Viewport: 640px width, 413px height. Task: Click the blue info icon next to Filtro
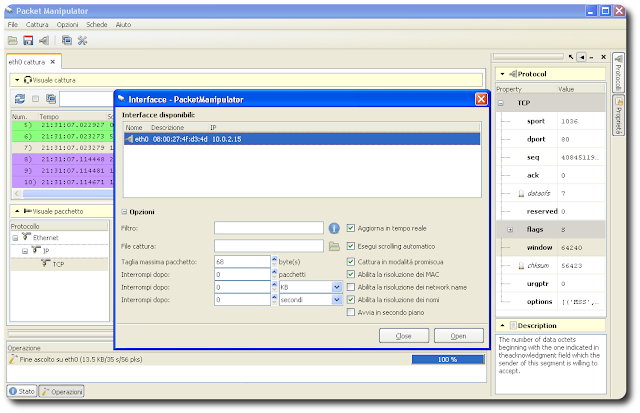pyautogui.click(x=334, y=228)
